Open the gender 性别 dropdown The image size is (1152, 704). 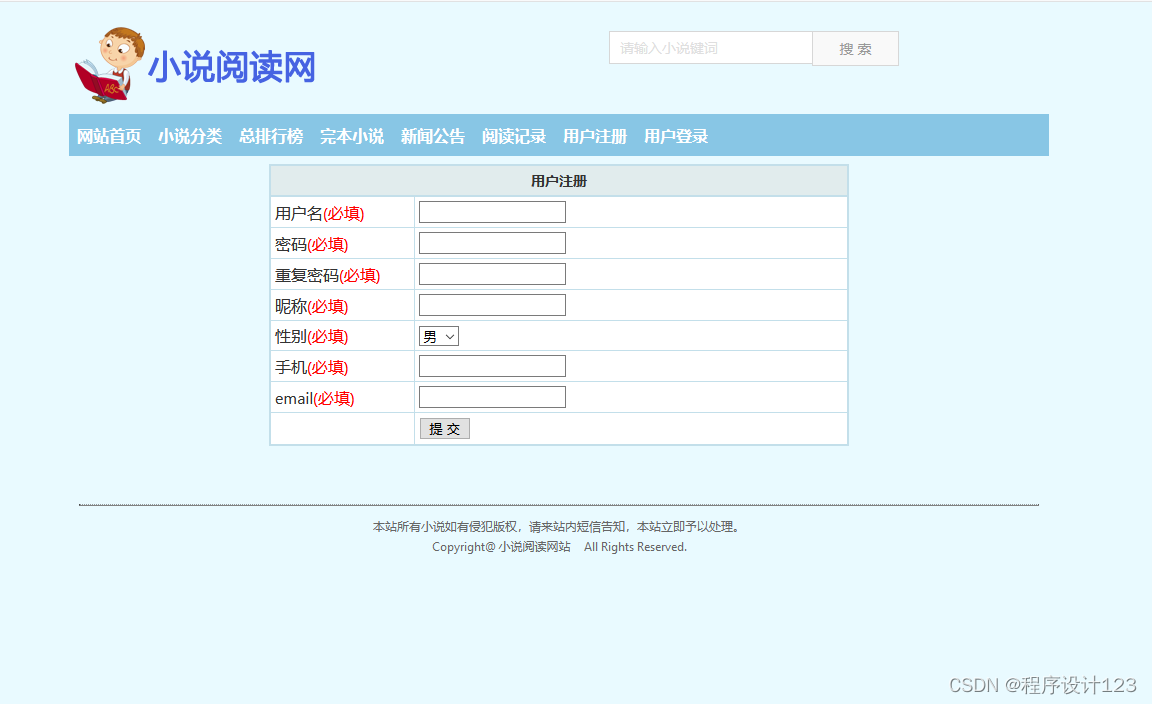(x=438, y=335)
